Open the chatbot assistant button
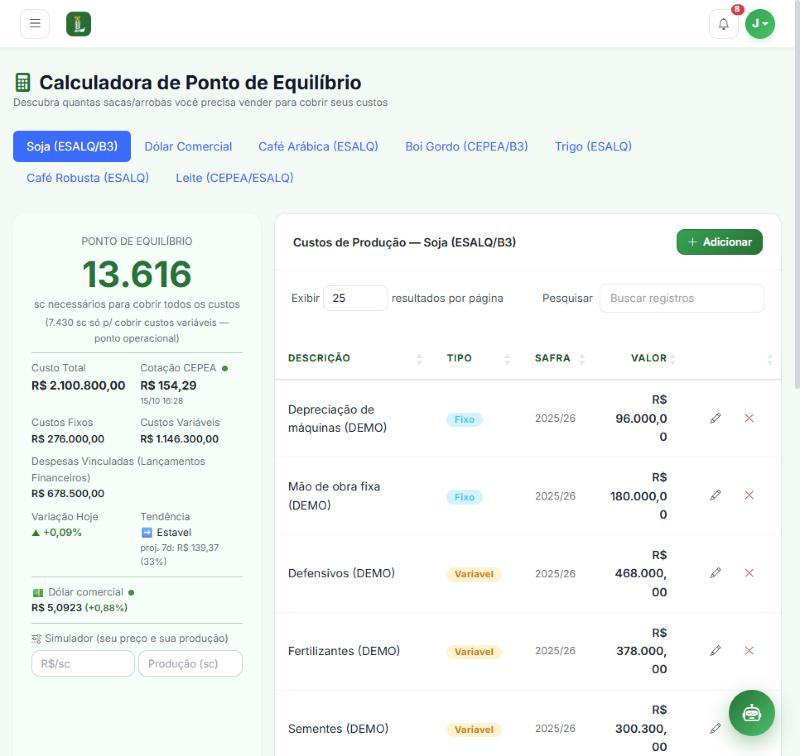 pyautogui.click(x=752, y=713)
